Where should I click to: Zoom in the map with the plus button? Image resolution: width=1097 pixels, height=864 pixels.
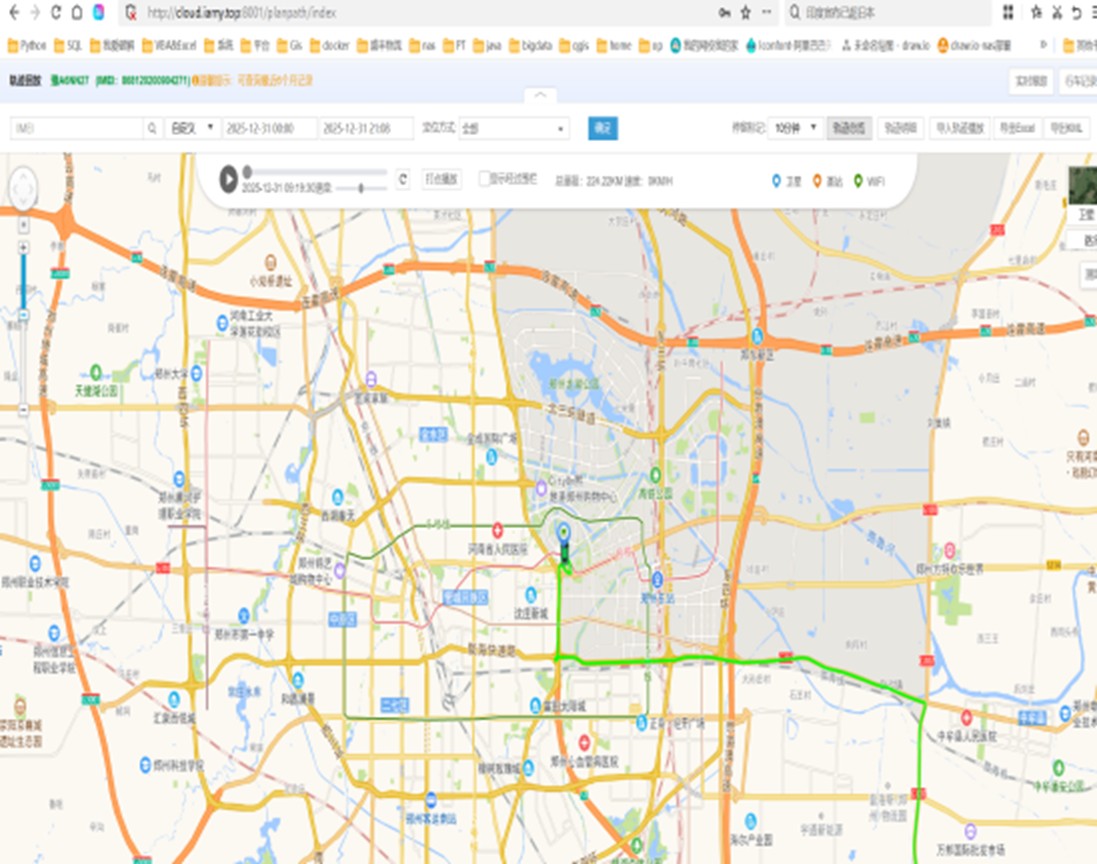click(24, 246)
